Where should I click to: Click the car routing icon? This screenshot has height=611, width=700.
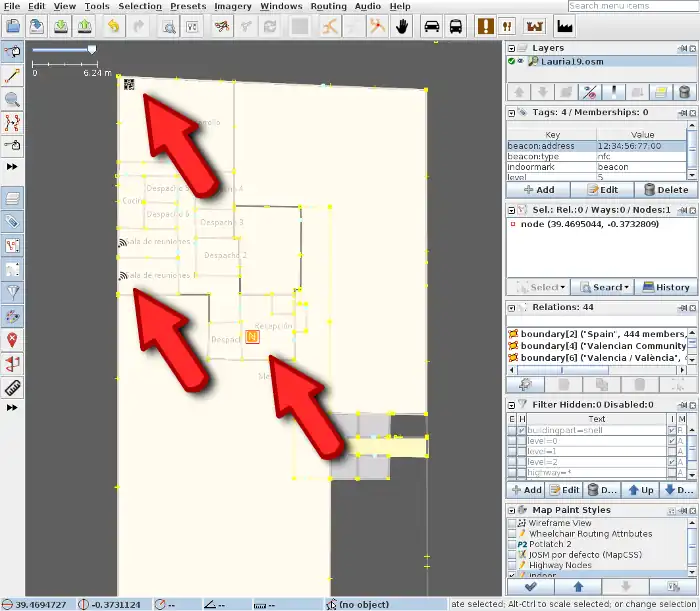coord(431,26)
